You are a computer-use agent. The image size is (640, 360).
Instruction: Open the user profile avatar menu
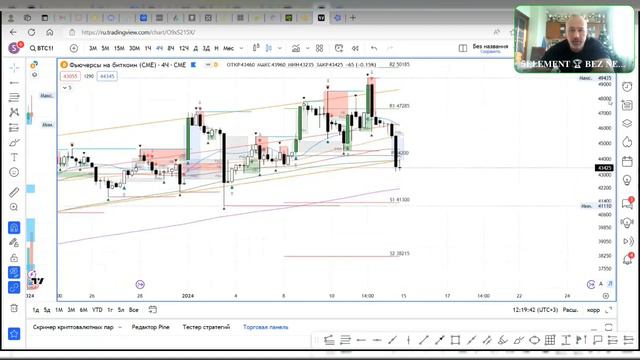[x=14, y=48]
